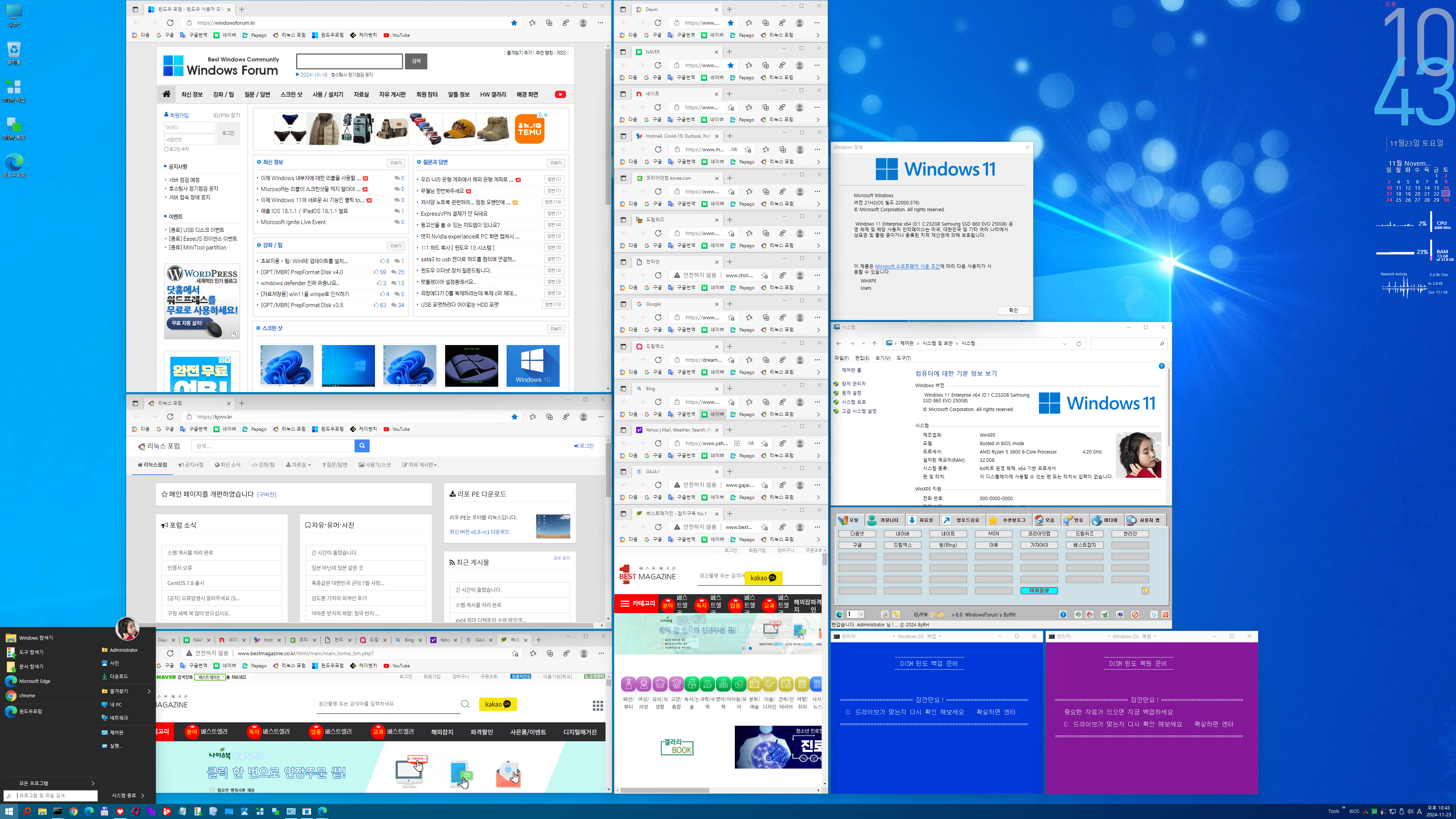Open the YouTube icon in Windows Forum navigation bar
Screen dimensions: 1456x819
coord(560,94)
